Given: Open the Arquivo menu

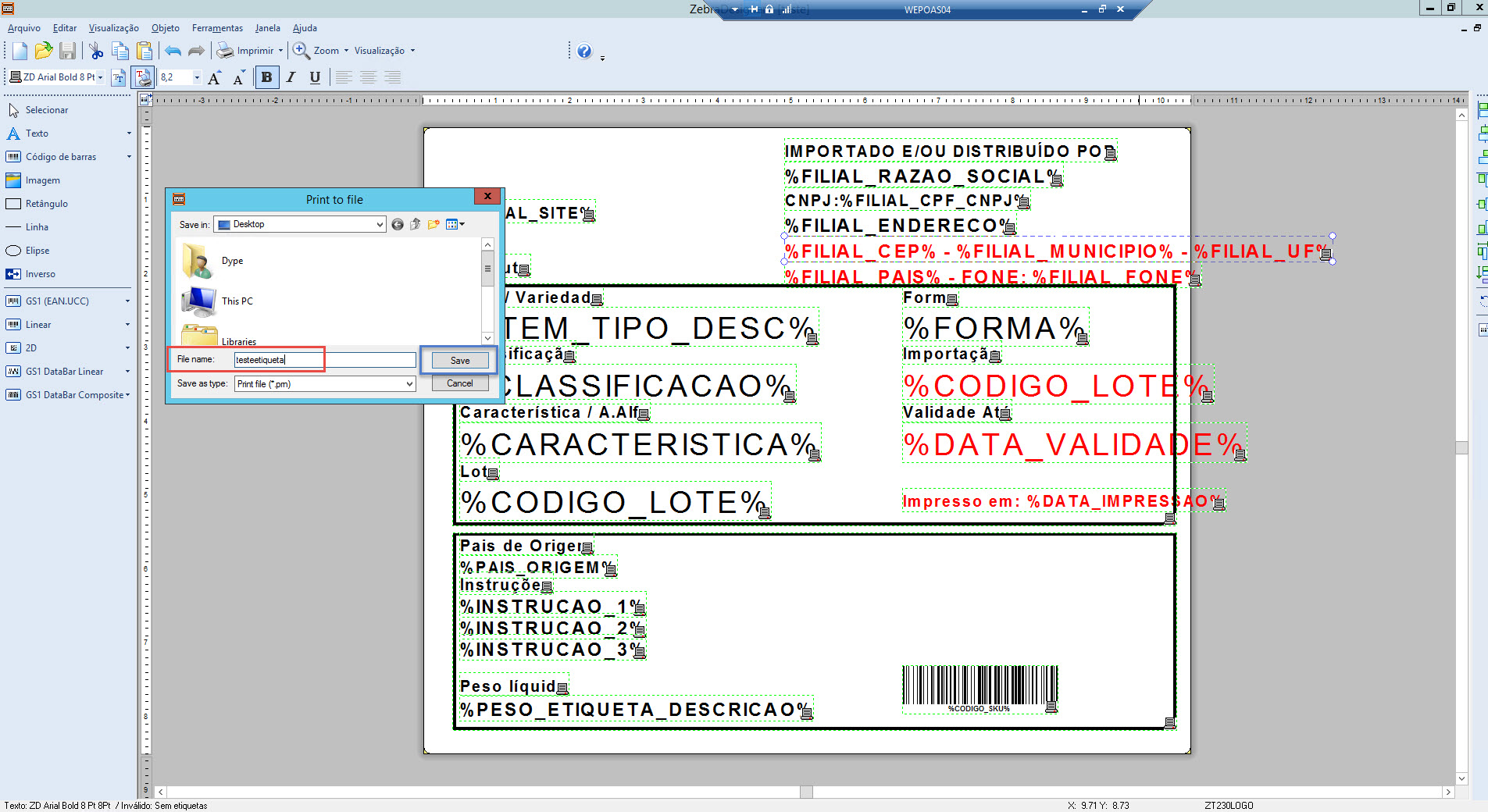Looking at the screenshot, I should [x=24, y=28].
